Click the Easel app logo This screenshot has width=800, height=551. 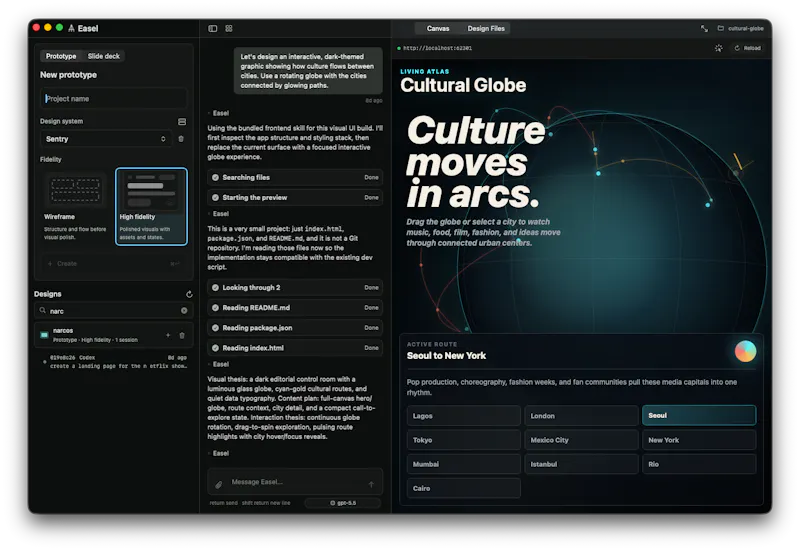(71, 29)
